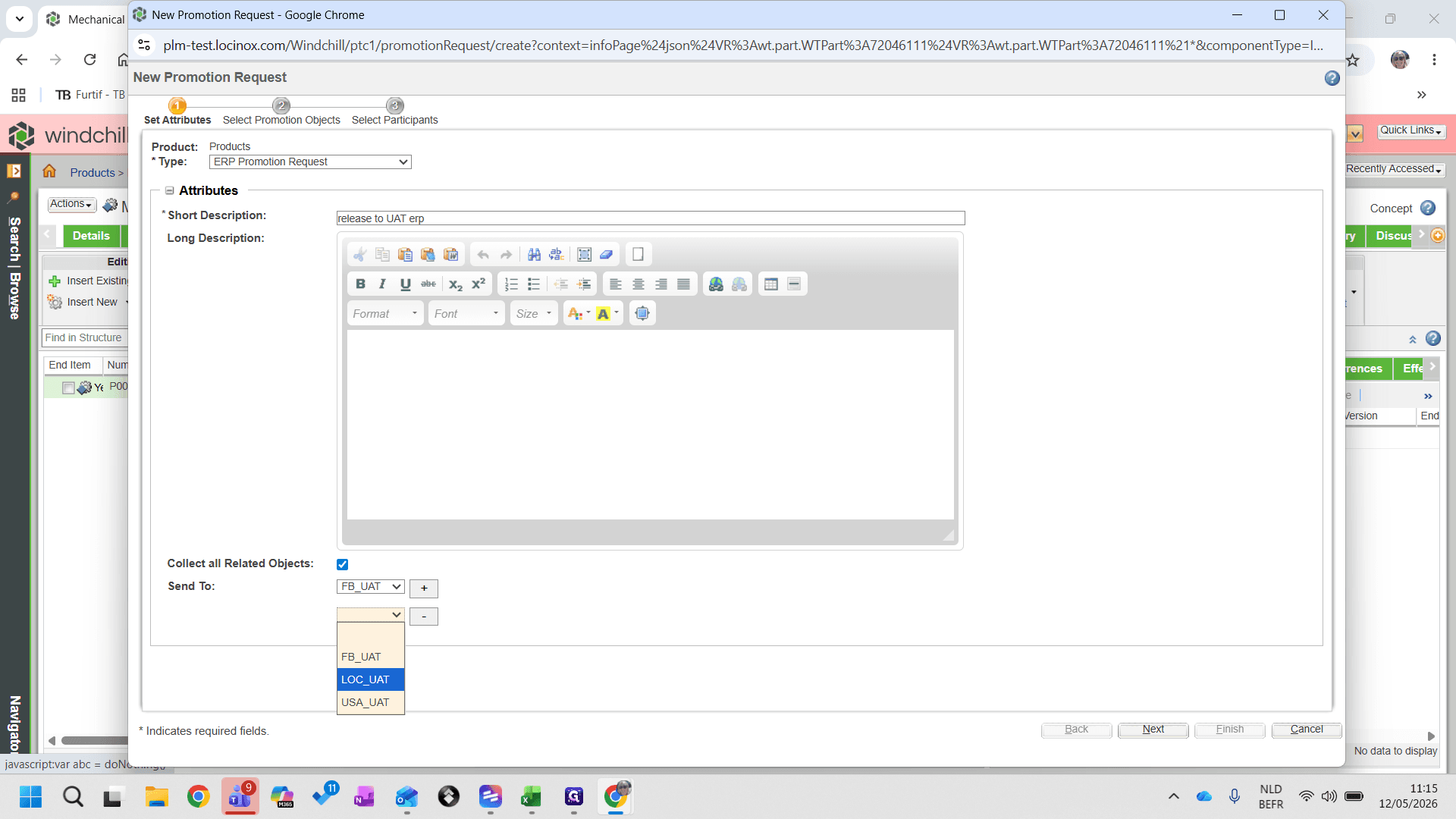Go to Select Participants step

coord(394,113)
